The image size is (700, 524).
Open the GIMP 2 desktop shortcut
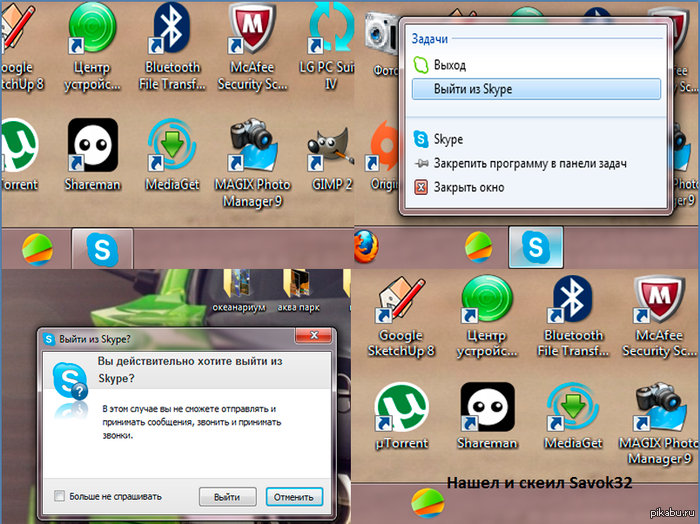coord(328,150)
